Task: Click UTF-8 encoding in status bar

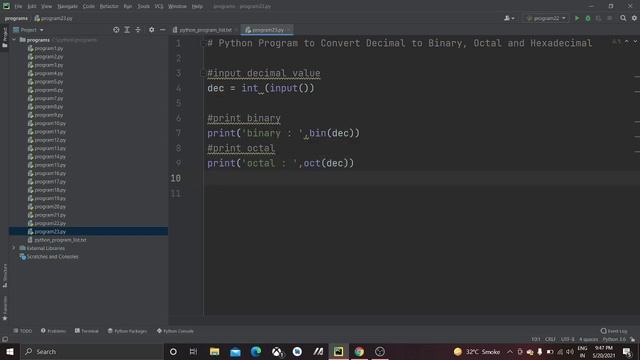Action: (x=568, y=339)
